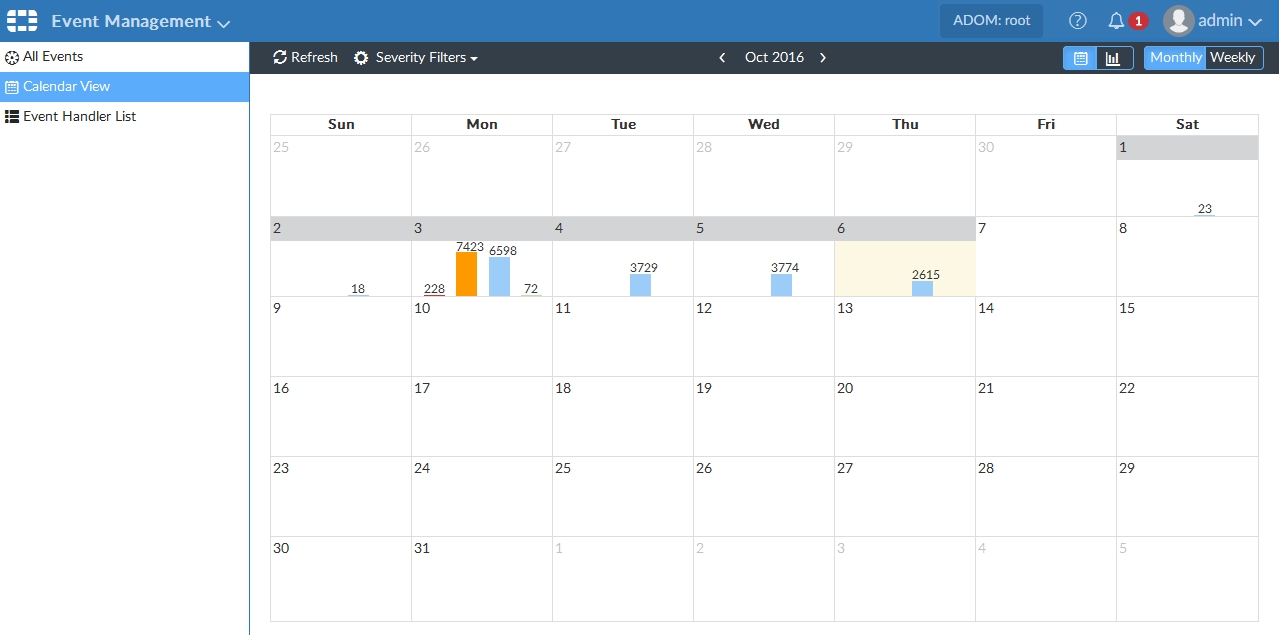Select the Oct 8 calendar cell
The width and height of the screenshot is (1279, 635).
(1187, 256)
